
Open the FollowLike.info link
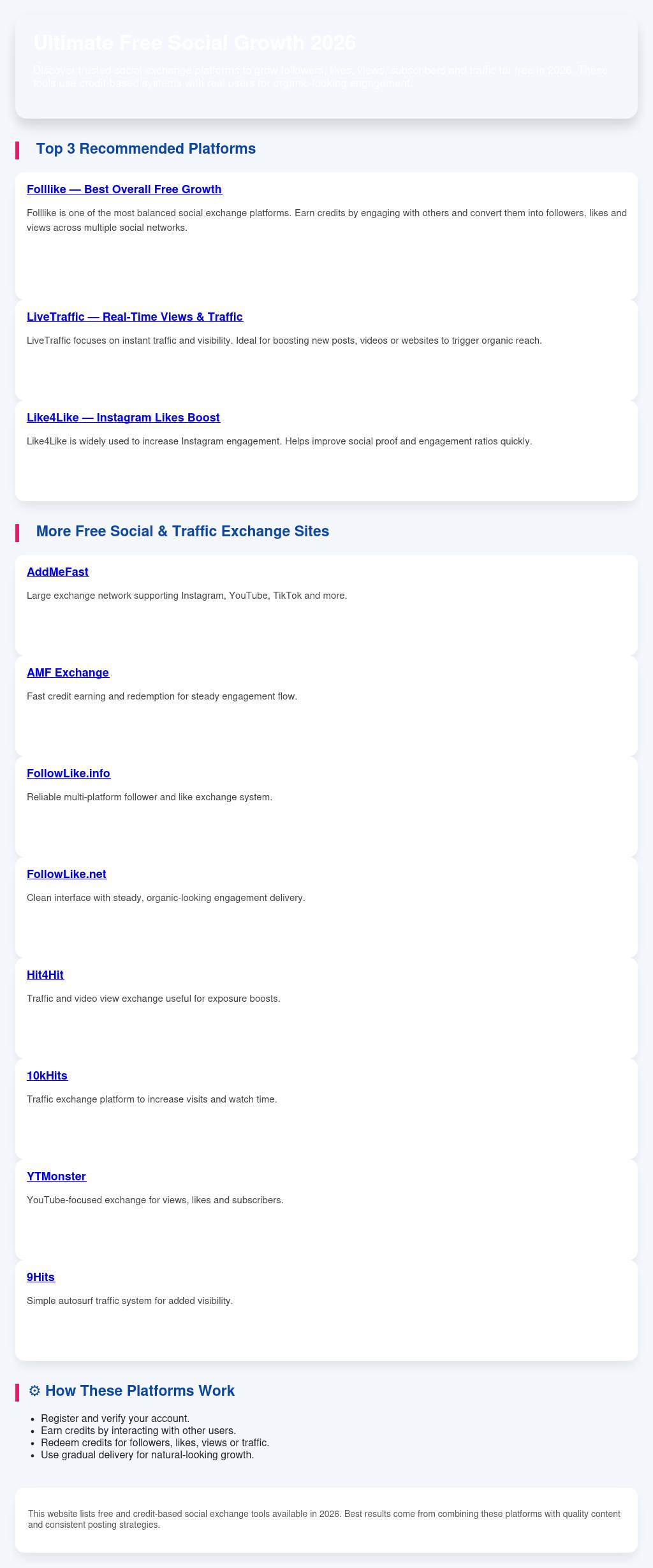tap(68, 773)
